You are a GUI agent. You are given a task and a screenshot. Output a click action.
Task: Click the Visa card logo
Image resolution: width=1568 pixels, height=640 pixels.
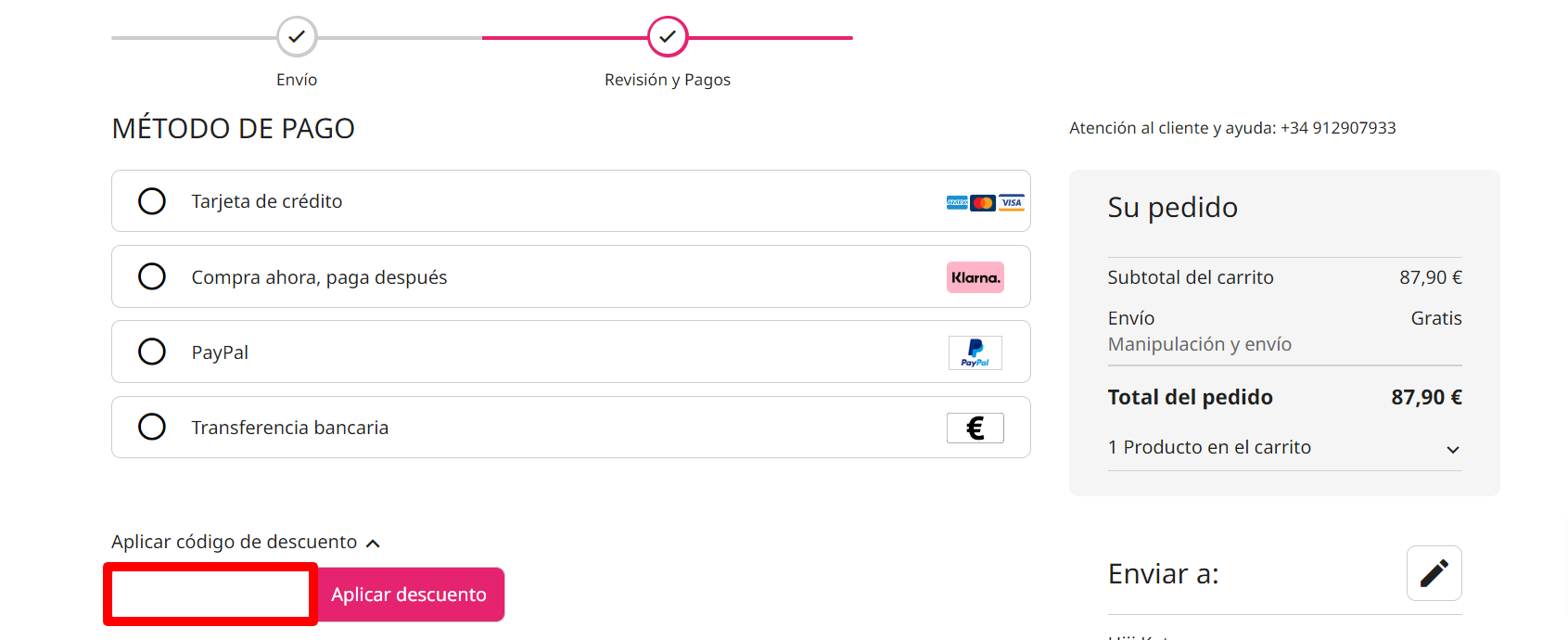[1012, 202]
